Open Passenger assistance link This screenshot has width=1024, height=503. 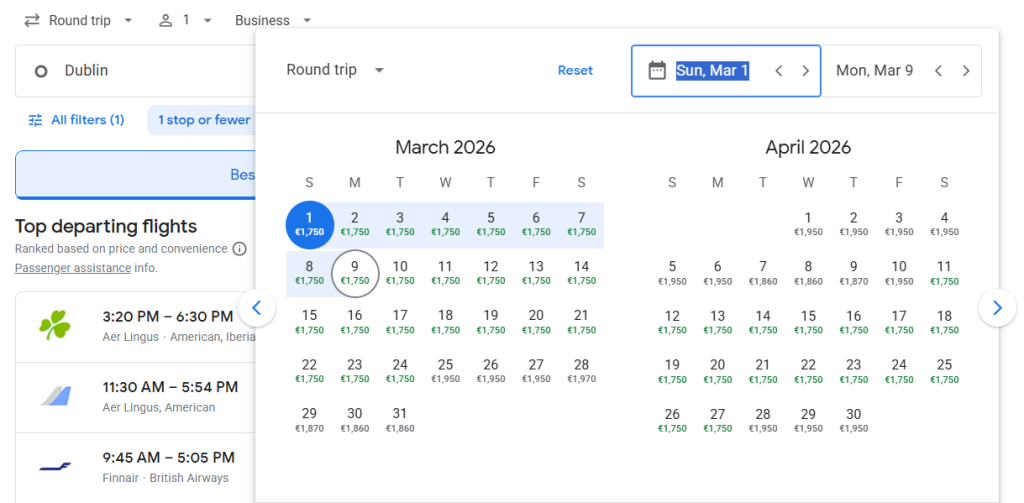(x=73, y=268)
